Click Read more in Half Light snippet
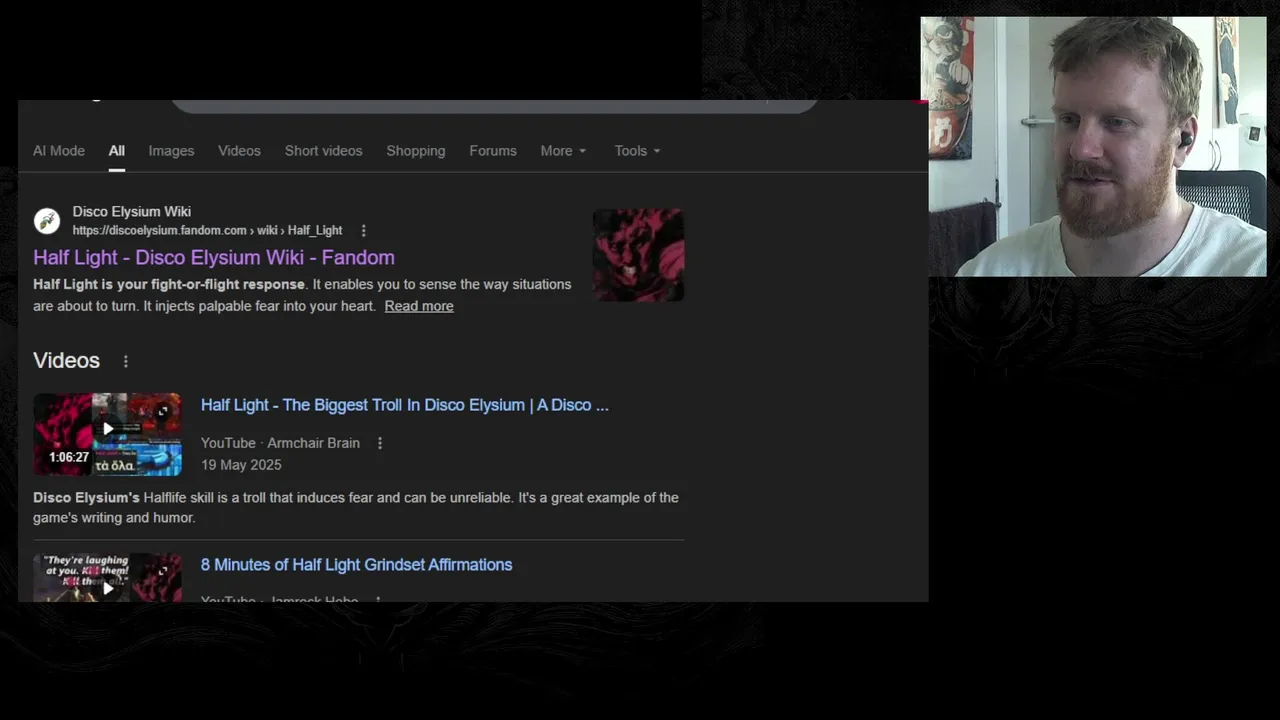 (419, 306)
